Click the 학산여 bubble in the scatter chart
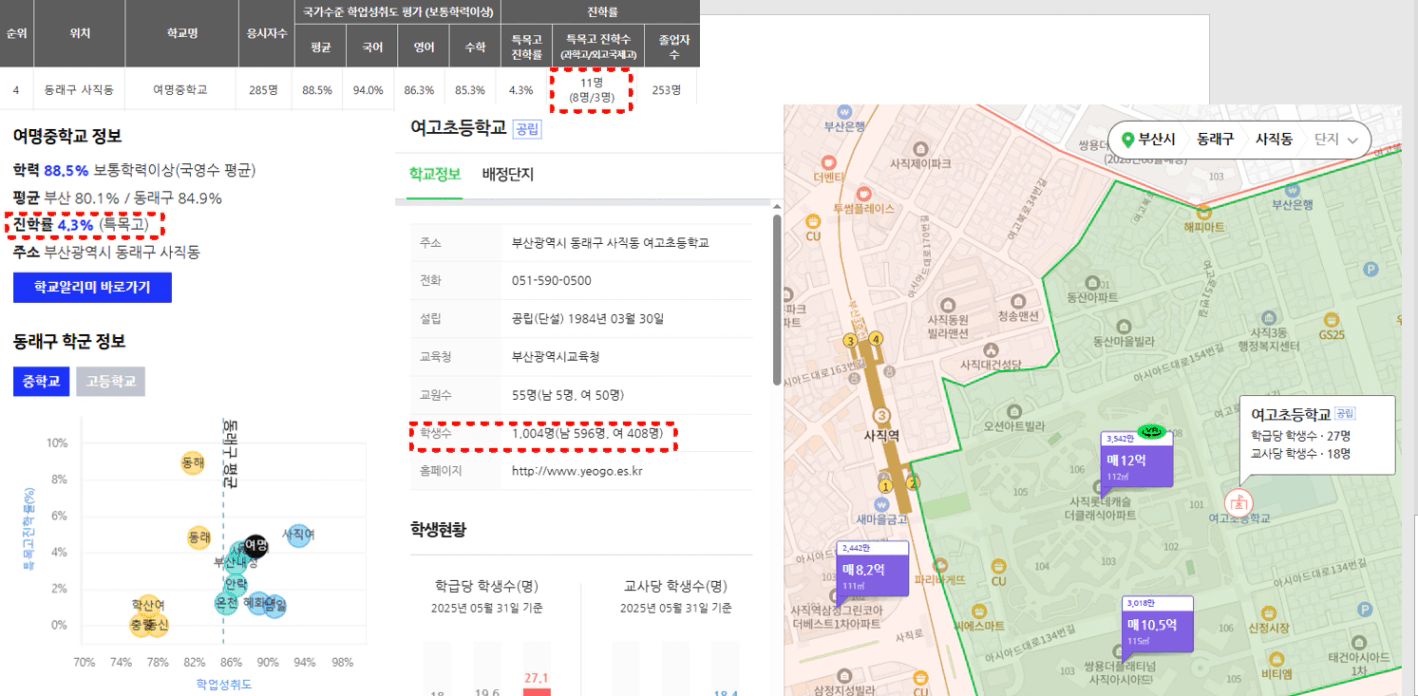The width and height of the screenshot is (1418, 696). [x=148, y=606]
